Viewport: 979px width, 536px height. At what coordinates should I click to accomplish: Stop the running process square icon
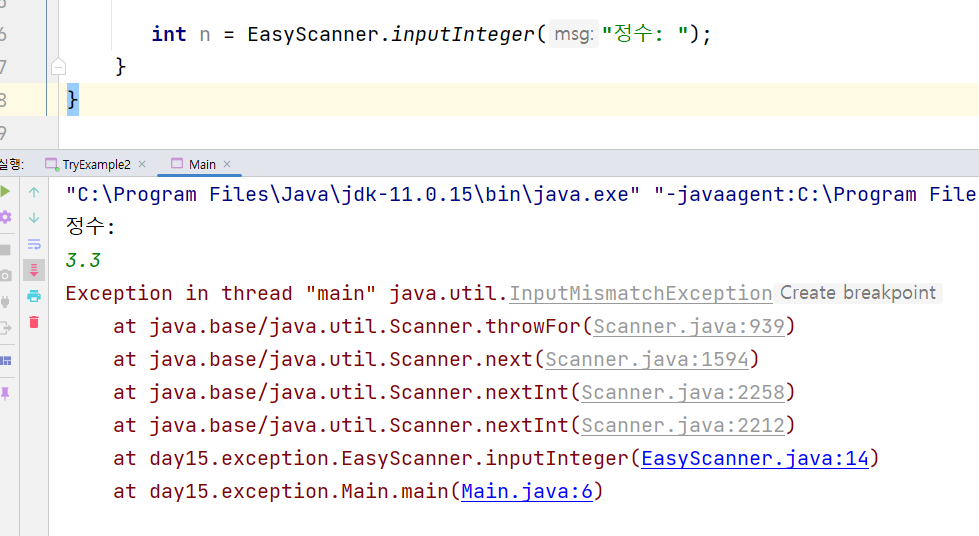pyautogui.click(x=5, y=250)
